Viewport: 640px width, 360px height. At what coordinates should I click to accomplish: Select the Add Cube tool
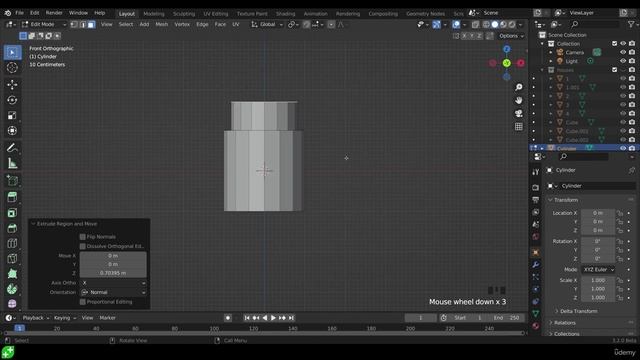[x=12, y=180]
